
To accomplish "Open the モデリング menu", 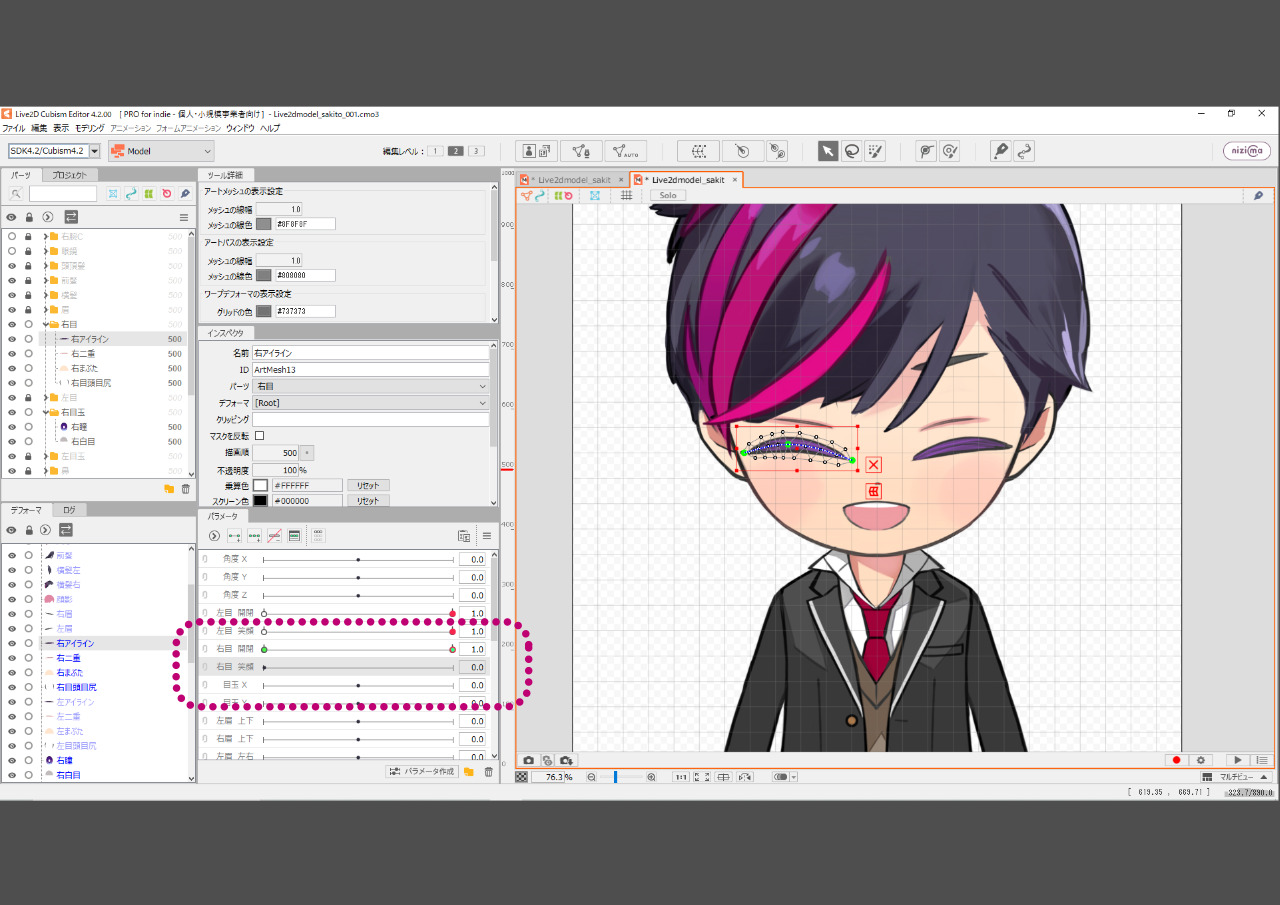I will (89, 128).
